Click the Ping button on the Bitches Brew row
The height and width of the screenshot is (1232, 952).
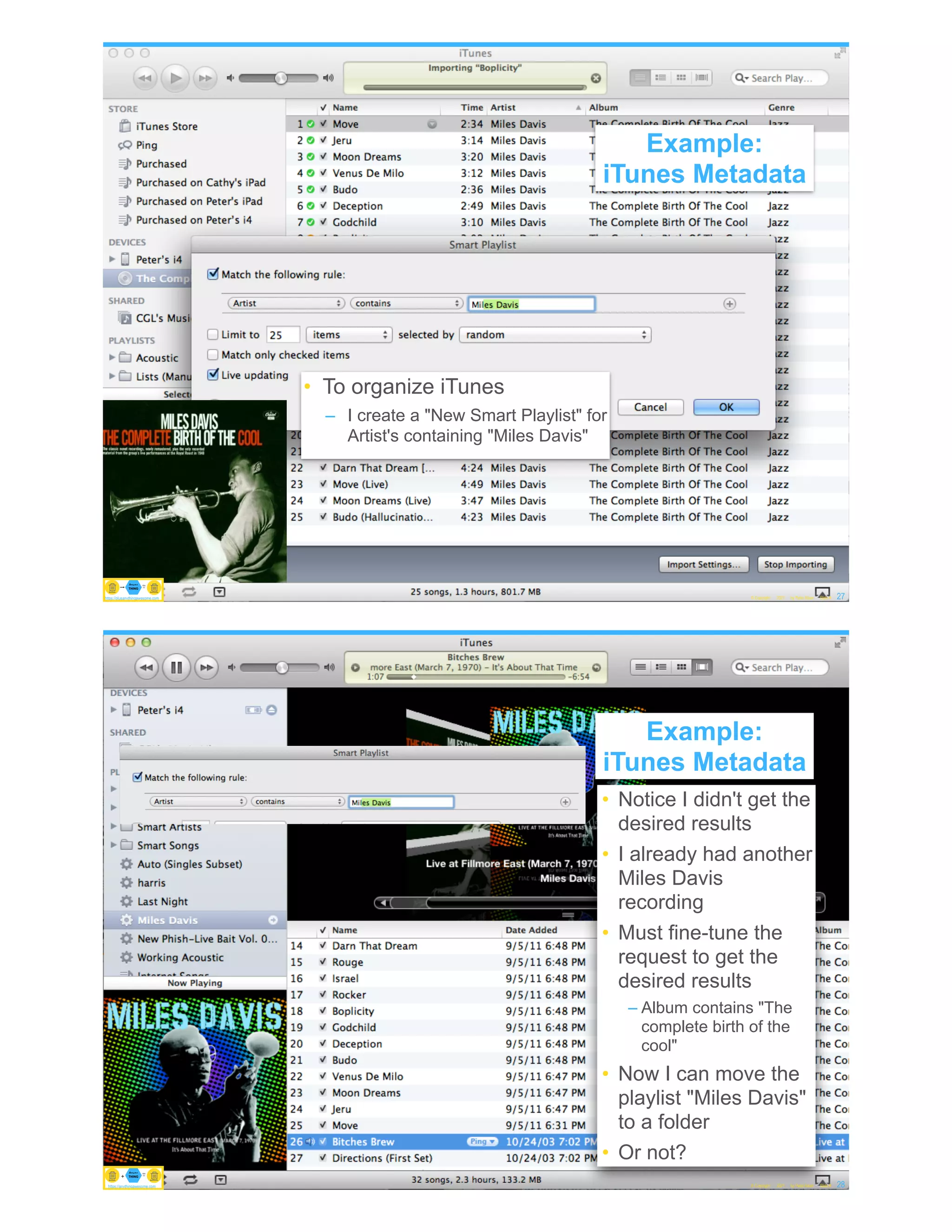(482, 1142)
